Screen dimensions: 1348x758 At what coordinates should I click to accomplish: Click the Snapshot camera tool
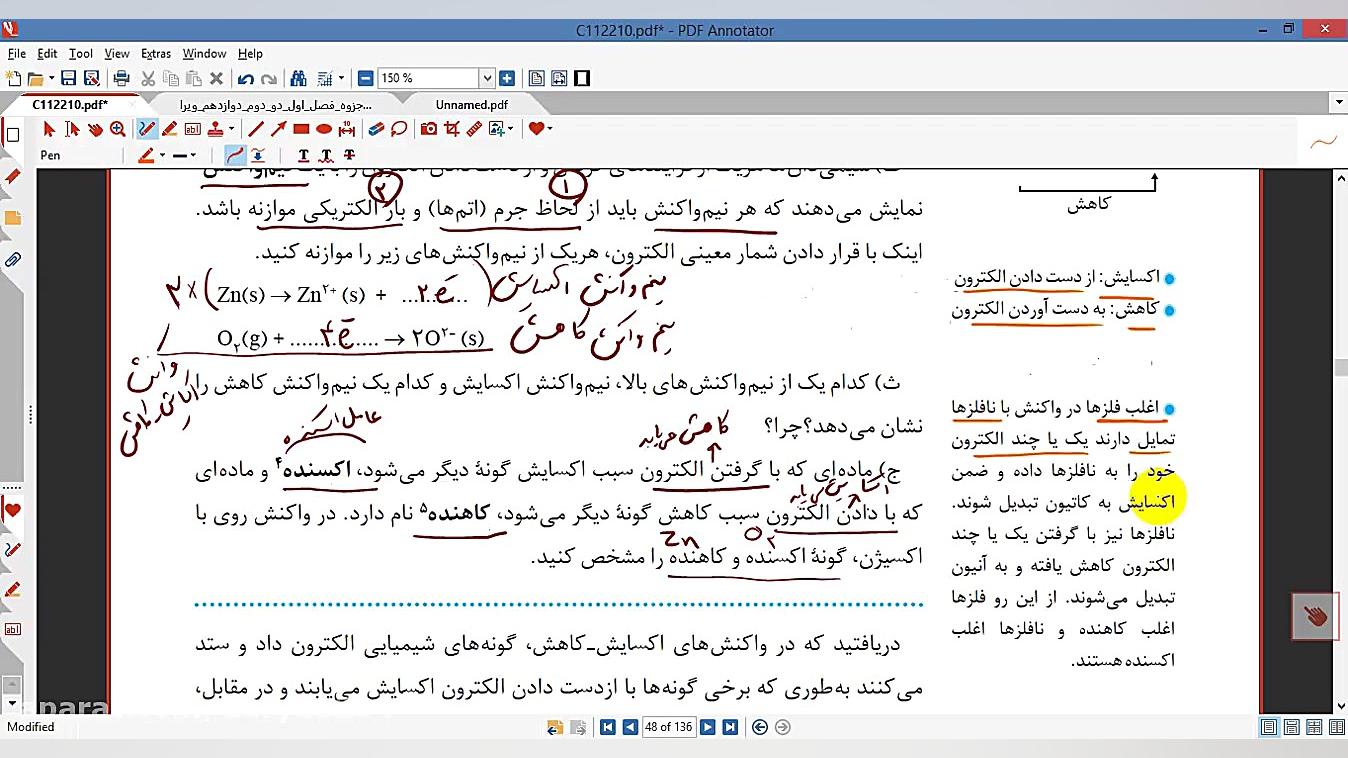[x=428, y=129]
